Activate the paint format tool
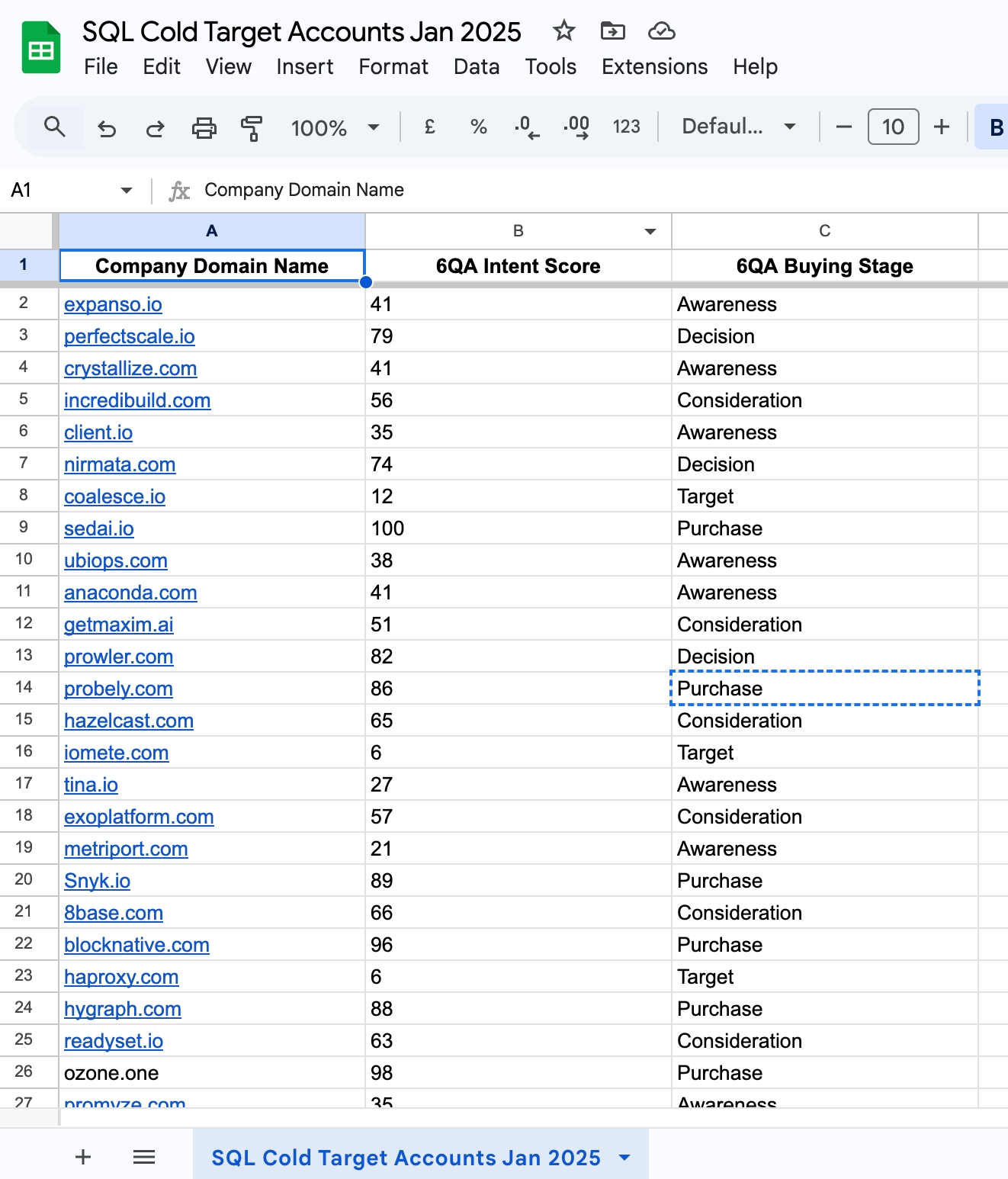Image resolution: width=1008 pixels, height=1179 pixels. click(252, 127)
